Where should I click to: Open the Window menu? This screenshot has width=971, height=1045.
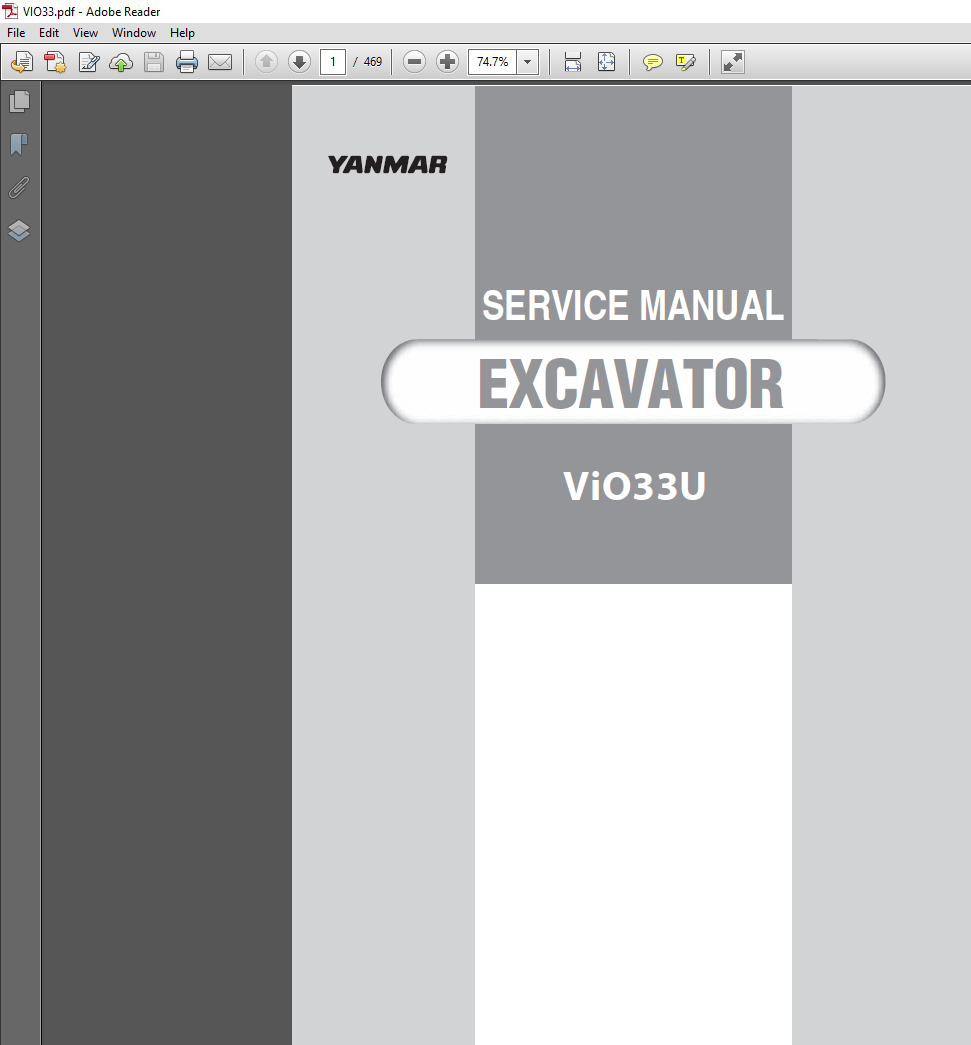pyautogui.click(x=134, y=33)
